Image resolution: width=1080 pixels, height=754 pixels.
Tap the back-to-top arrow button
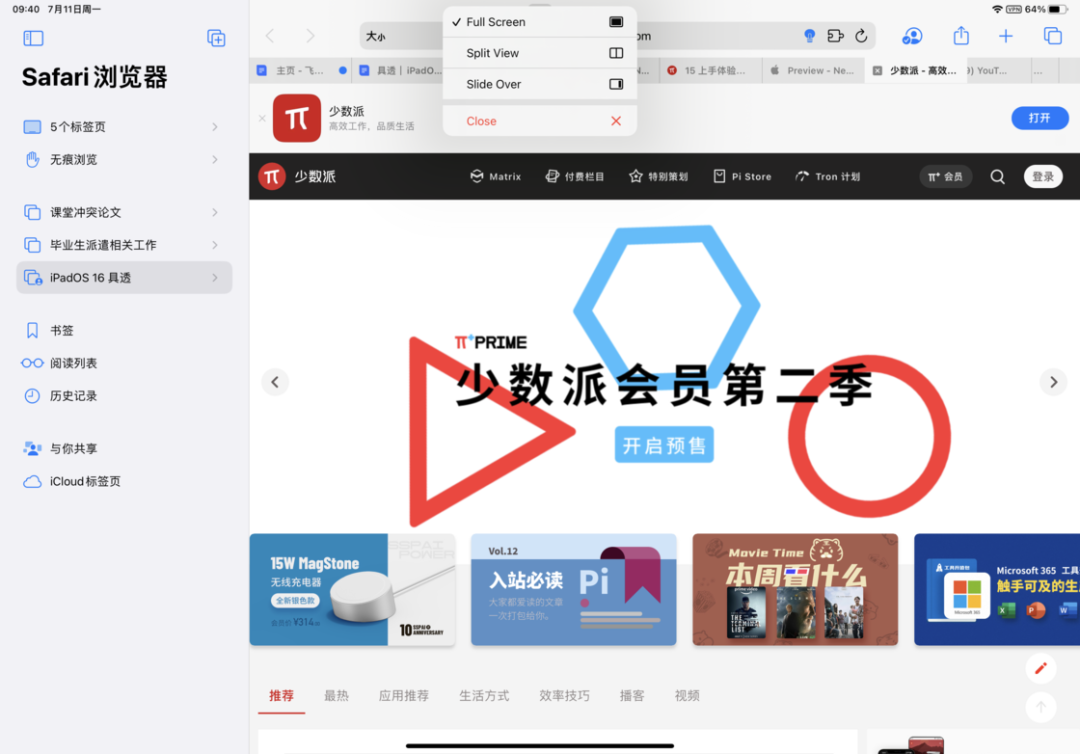click(1041, 707)
